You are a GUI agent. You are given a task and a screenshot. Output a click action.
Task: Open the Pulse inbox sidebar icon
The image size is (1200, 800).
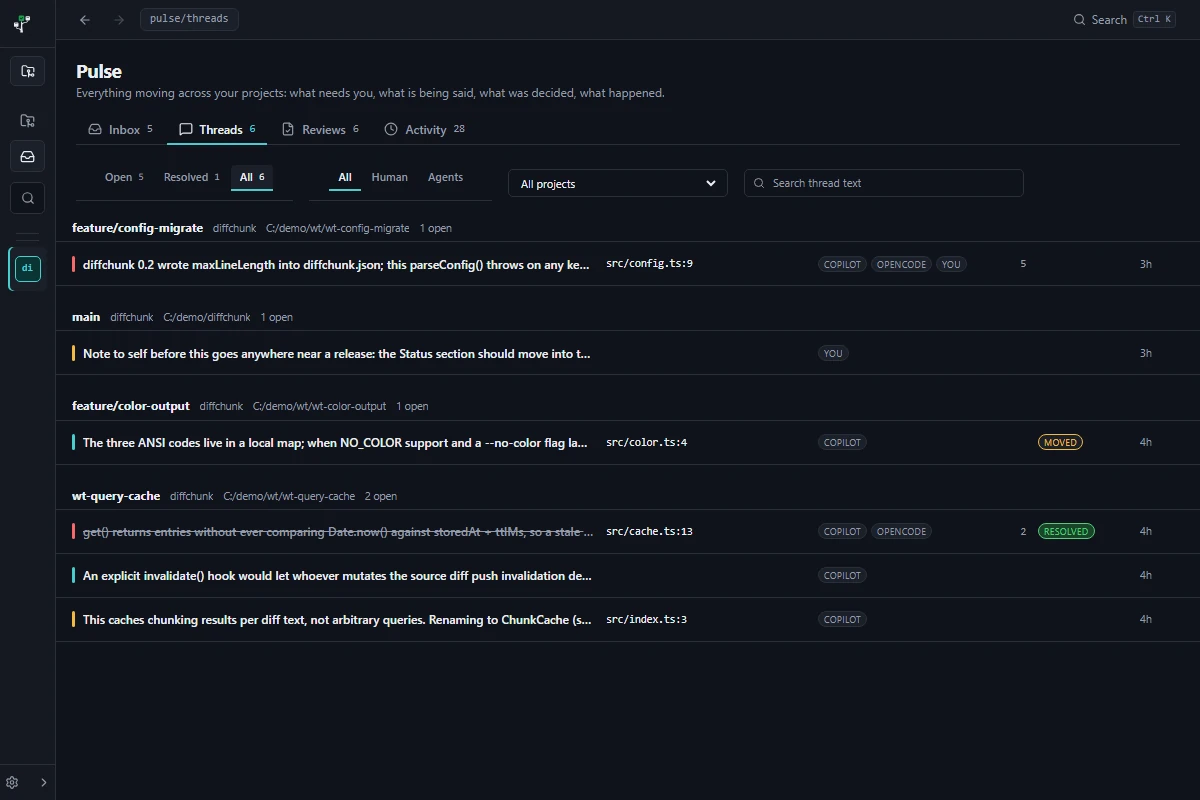pos(28,157)
